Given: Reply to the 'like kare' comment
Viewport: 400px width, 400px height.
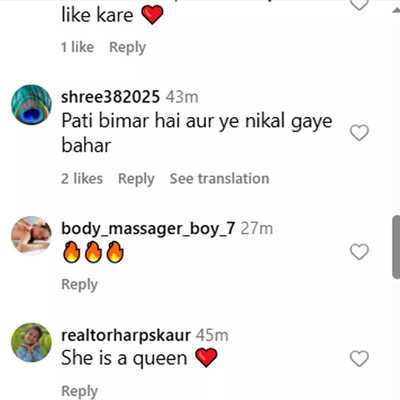Looking at the screenshot, I should [x=127, y=47].
